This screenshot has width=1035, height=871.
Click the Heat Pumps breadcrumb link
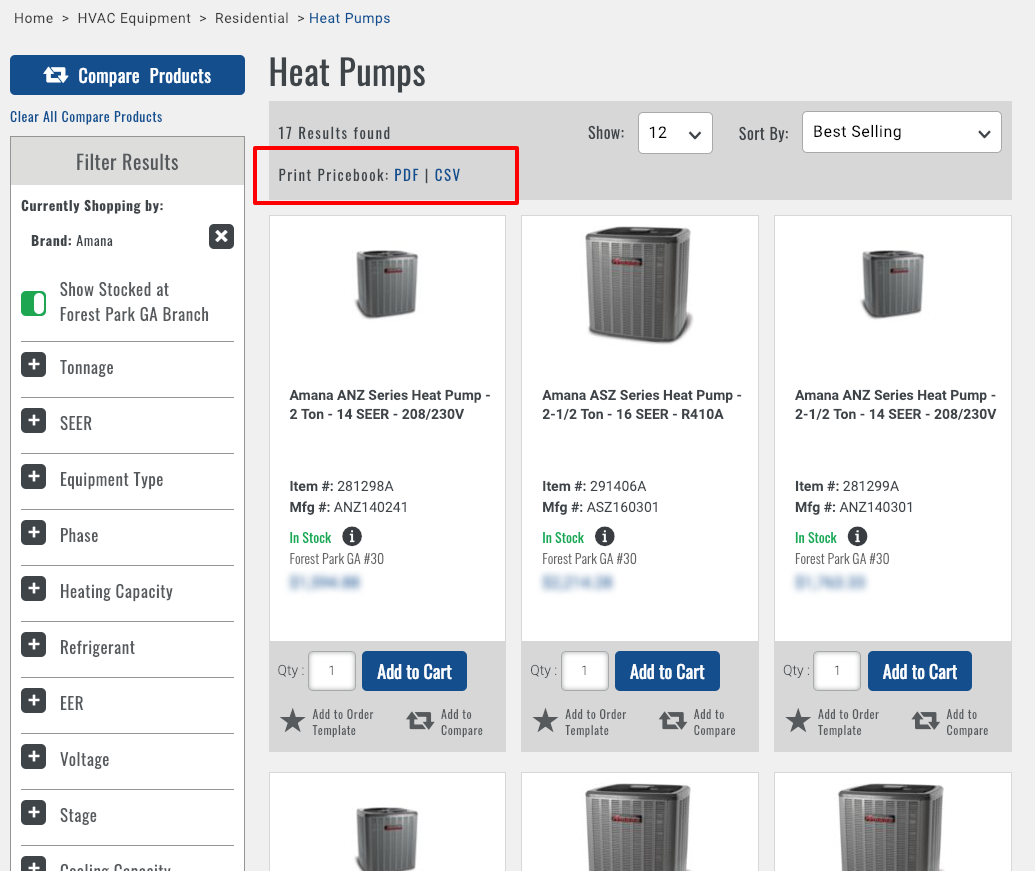[349, 18]
